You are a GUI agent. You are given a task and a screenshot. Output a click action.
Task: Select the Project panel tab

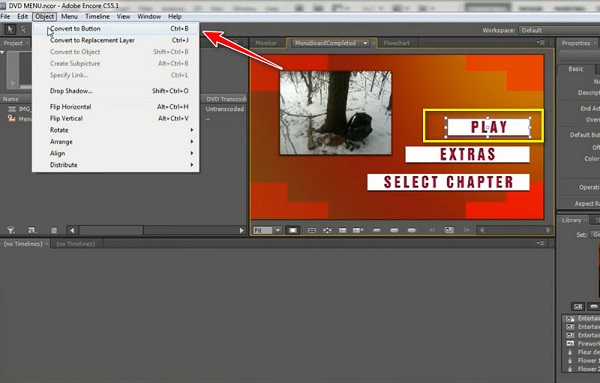click(13, 43)
